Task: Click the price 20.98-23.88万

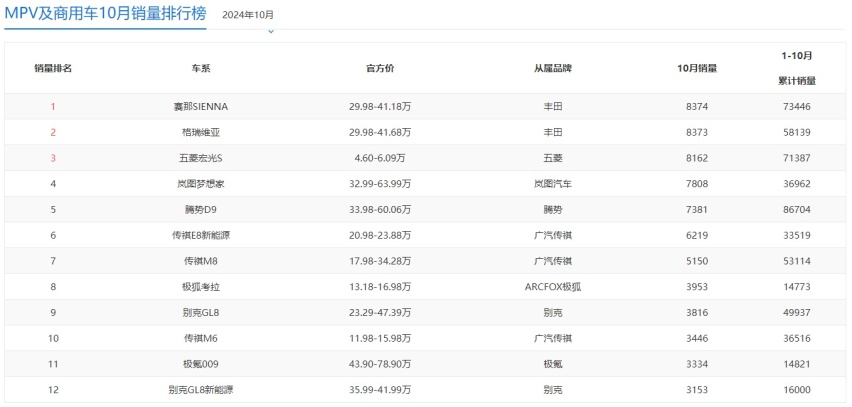Action: tap(380, 236)
